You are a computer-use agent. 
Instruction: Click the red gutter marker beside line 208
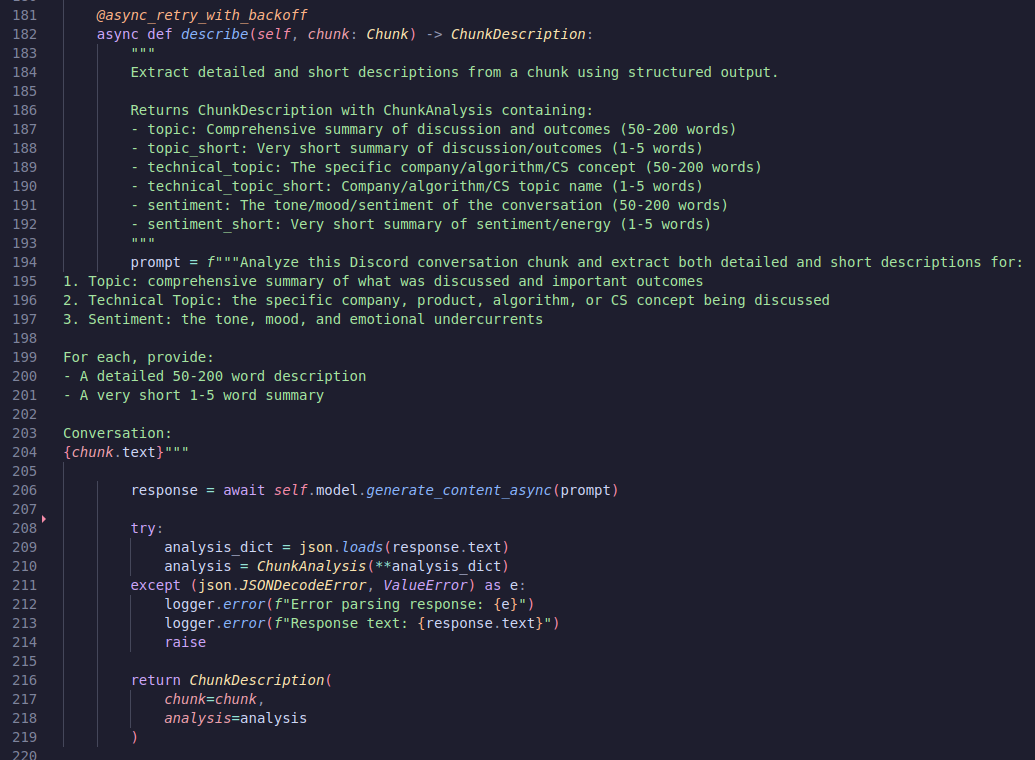click(x=44, y=519)
